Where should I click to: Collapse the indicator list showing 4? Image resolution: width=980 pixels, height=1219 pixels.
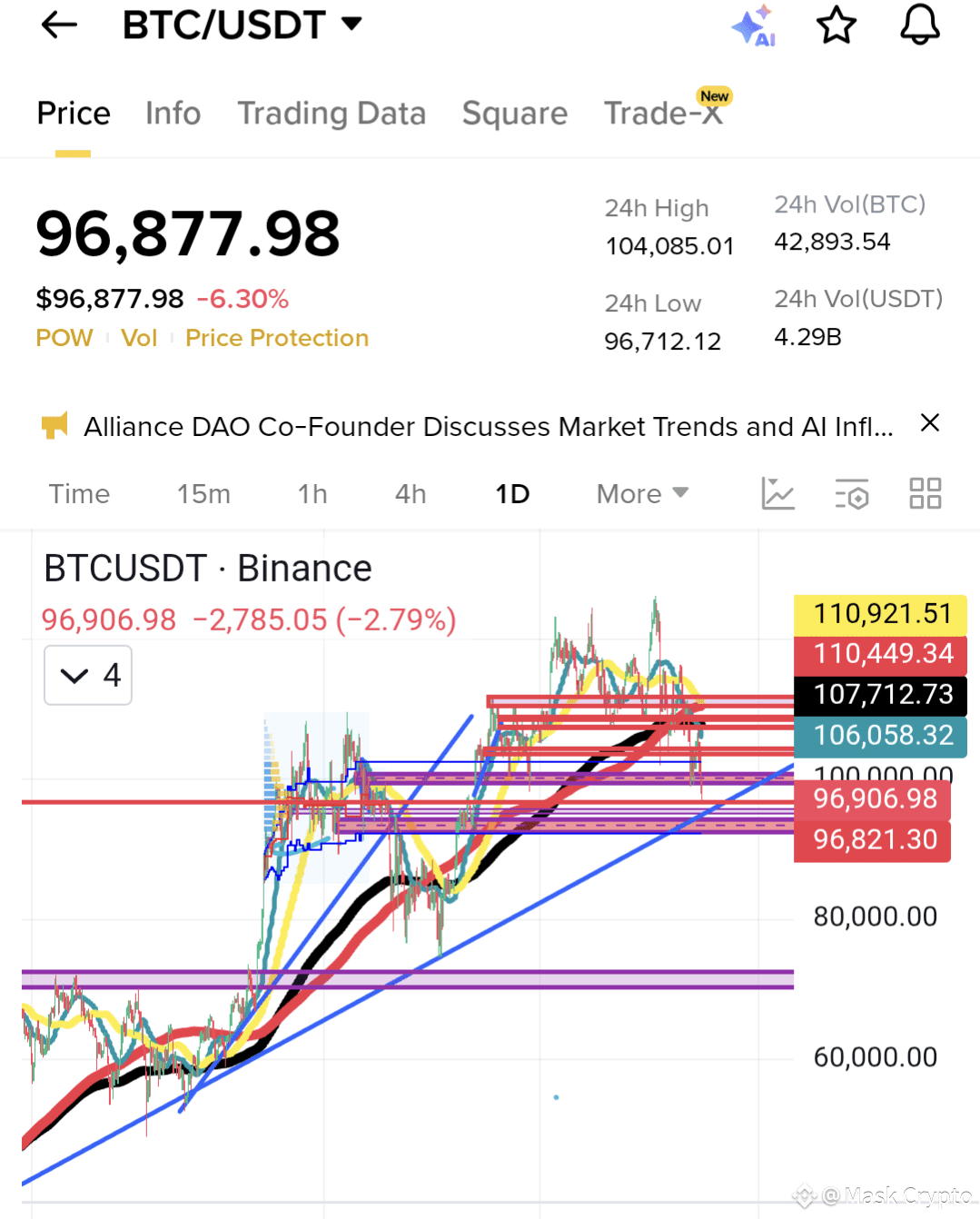tap(88, 675)
